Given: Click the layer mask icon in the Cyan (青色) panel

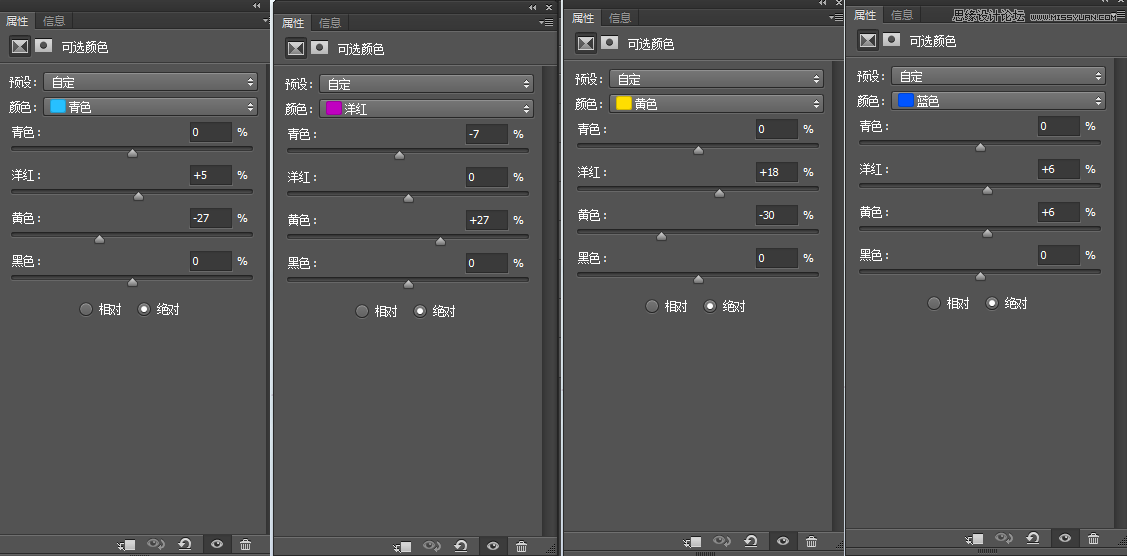Looking at the screenshot, I should (x=45, y=45).
